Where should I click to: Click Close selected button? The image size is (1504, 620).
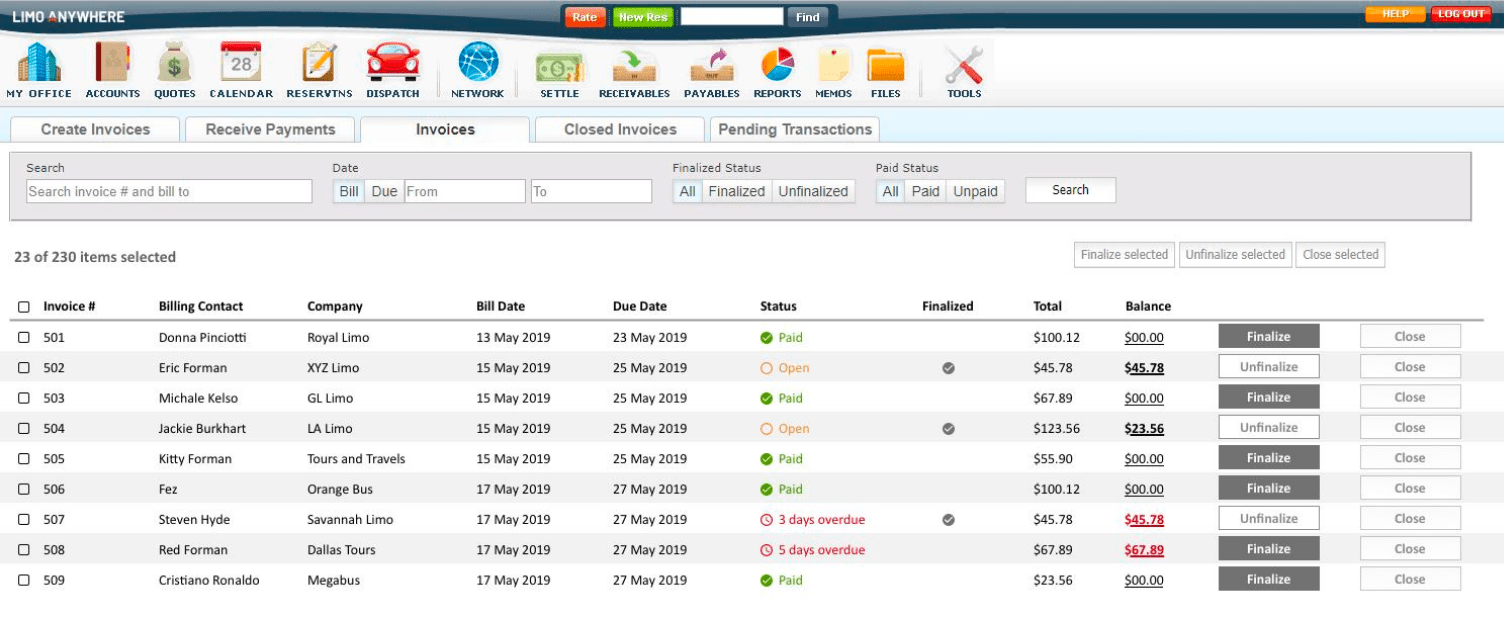(x=1340, y=255)
